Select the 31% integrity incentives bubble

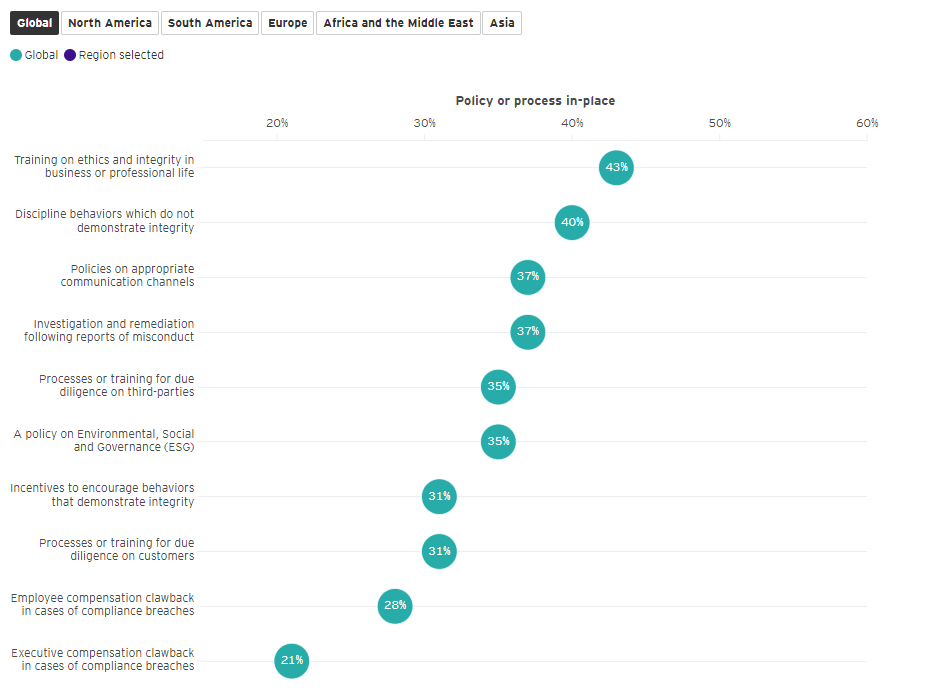[439, 496]
